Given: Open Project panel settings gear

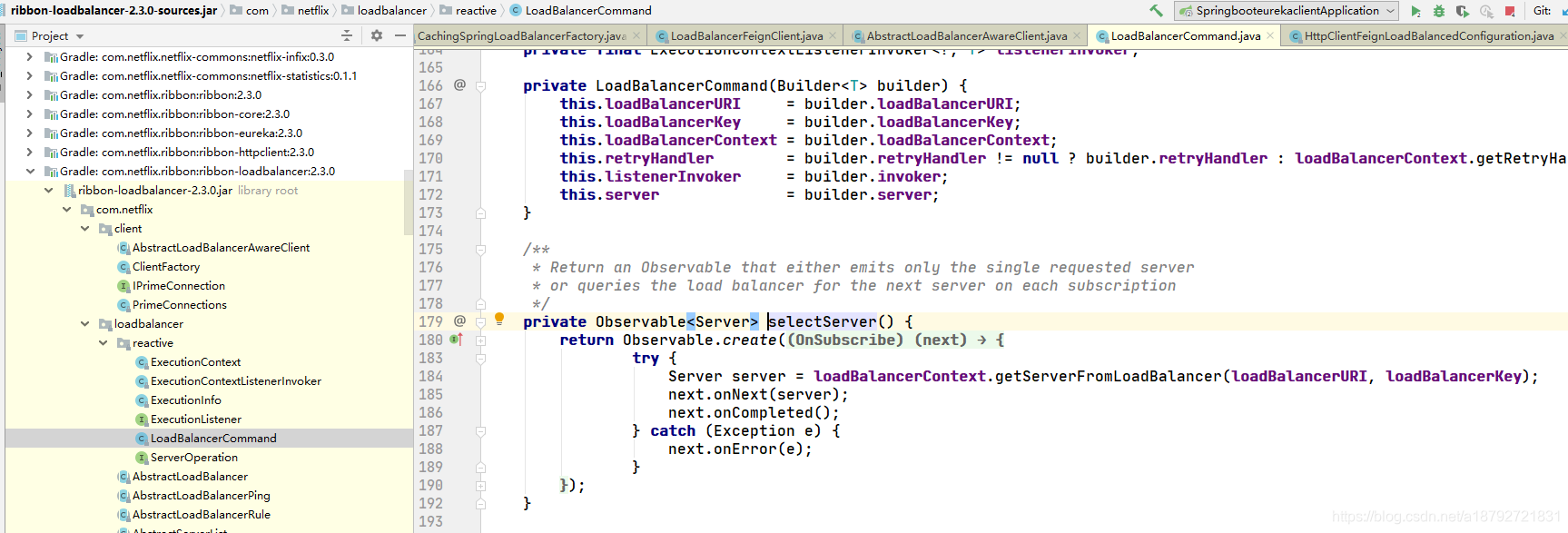Looking at the screenshot, I should point(377,35).
